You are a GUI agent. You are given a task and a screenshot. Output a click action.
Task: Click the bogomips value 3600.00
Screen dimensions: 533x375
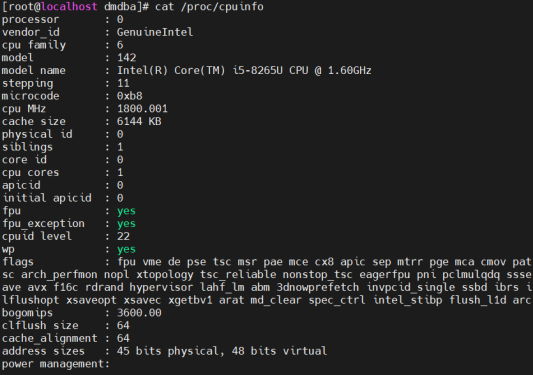[x=139, y=313]
